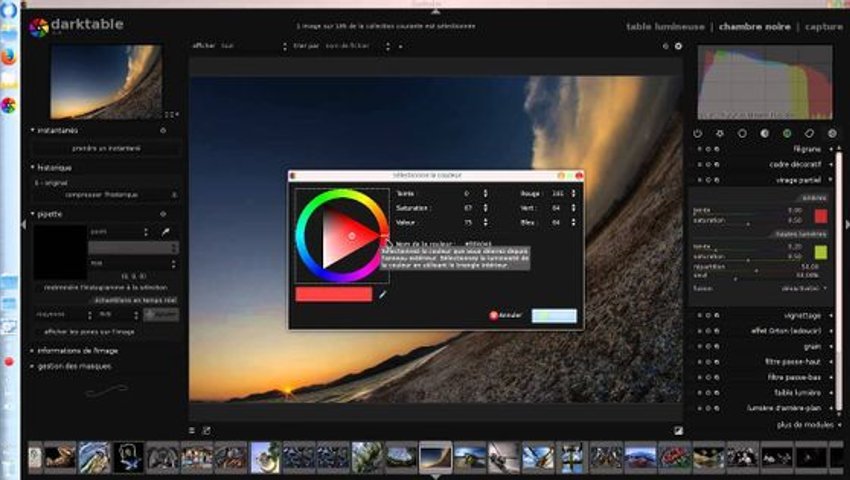Click the red color preview bar in dialog
850x480 pixels.
coord(334,295)
